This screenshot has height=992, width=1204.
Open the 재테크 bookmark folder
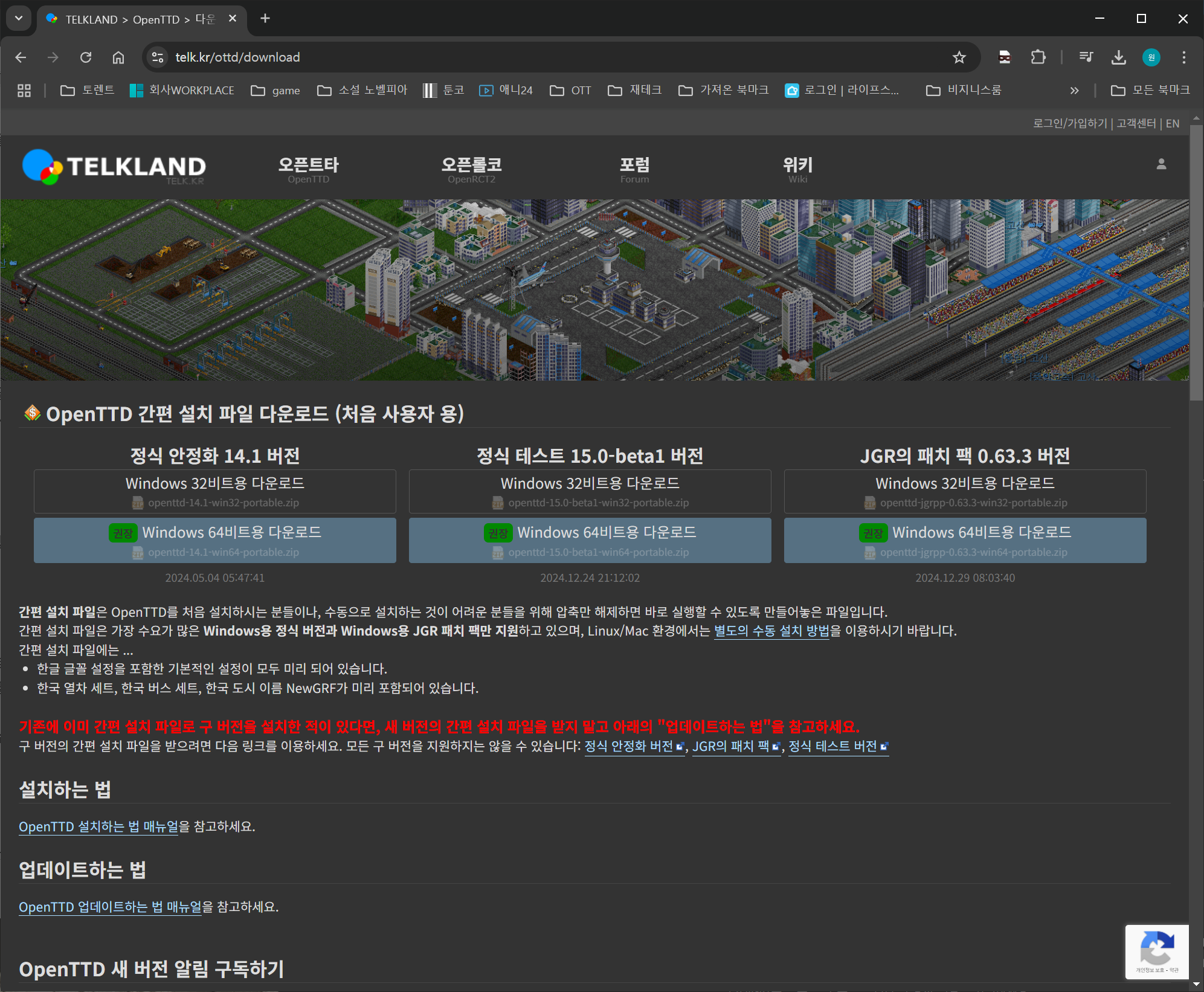[635, 91]
